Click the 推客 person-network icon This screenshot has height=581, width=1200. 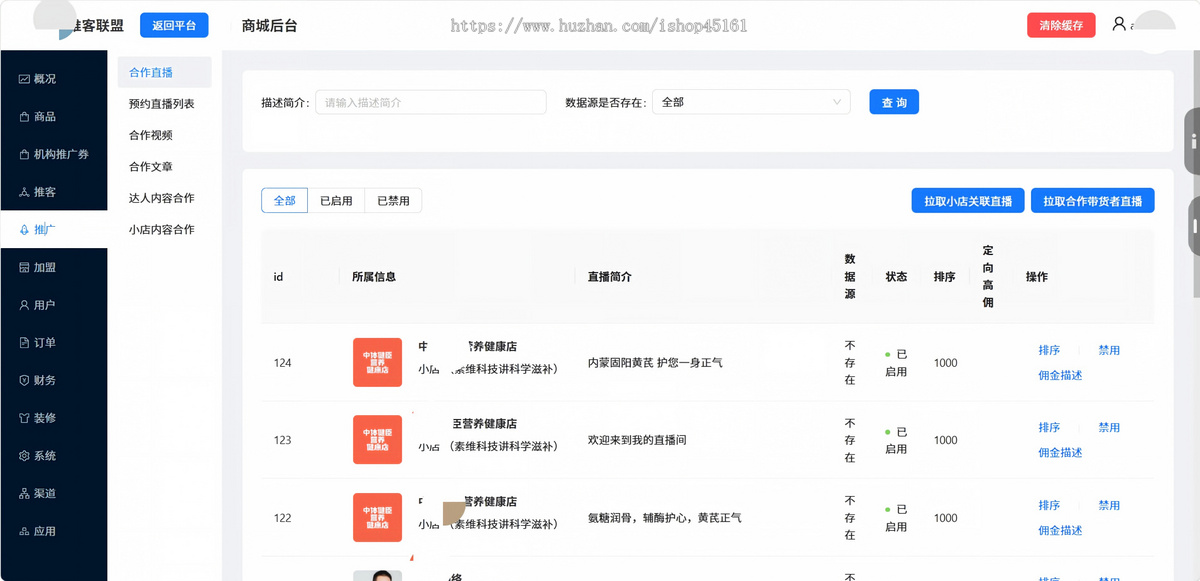24,192
